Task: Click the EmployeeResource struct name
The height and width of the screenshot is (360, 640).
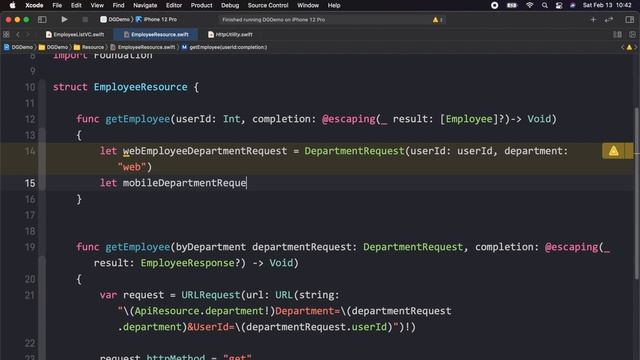Action: tap(140, 87)
